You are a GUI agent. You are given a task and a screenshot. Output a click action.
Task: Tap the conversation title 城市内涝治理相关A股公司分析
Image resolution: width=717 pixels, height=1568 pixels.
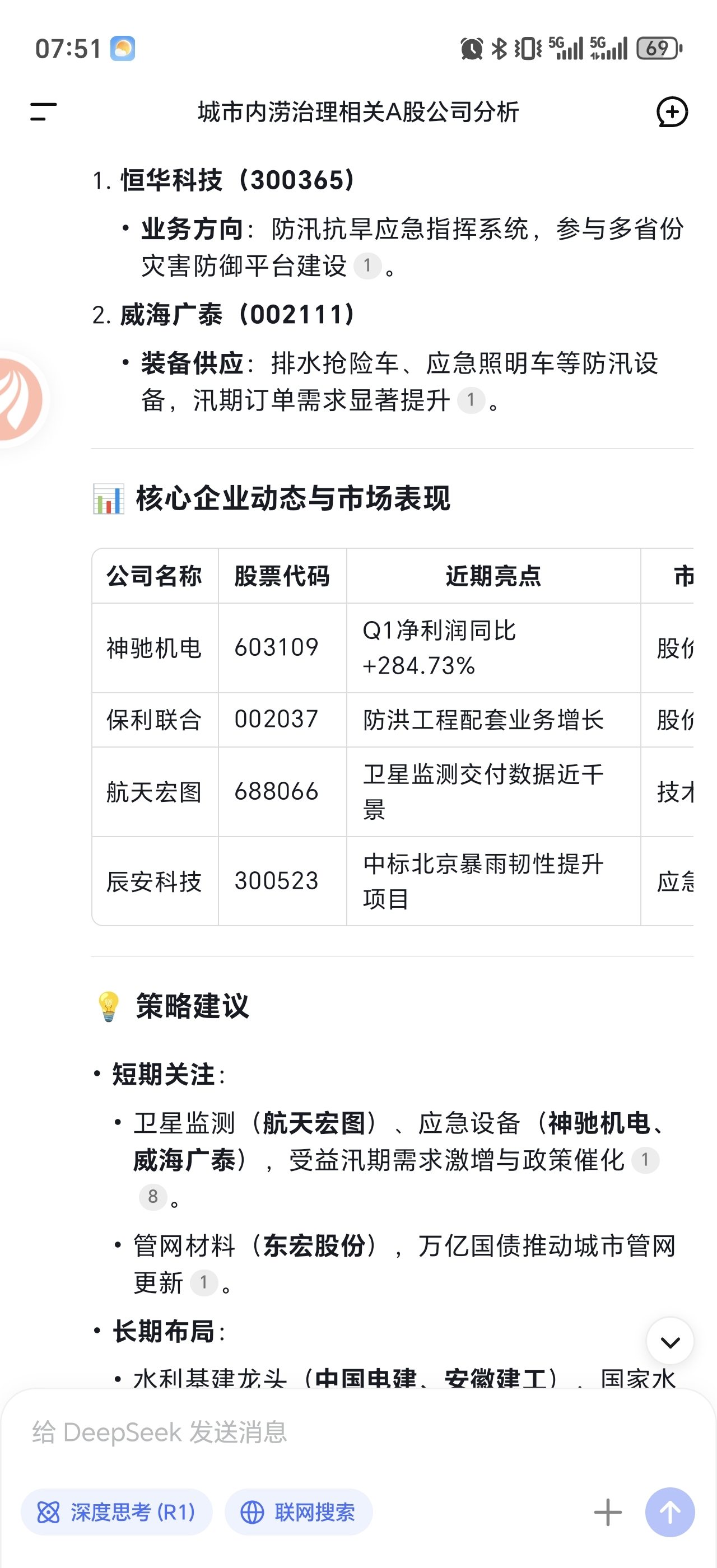(x=358, y=112)
